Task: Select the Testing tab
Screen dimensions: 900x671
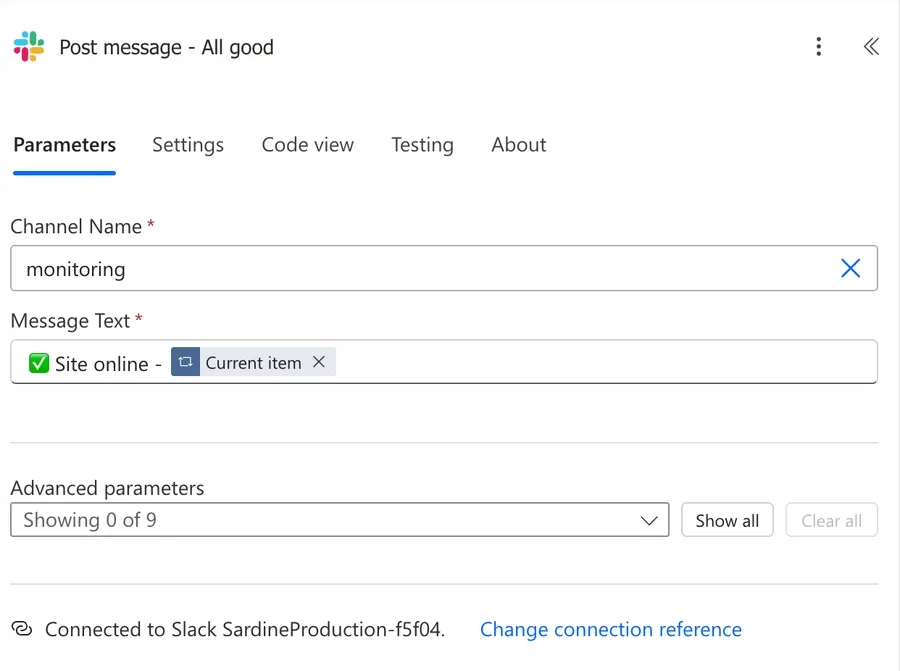Action: pos(422,145)
